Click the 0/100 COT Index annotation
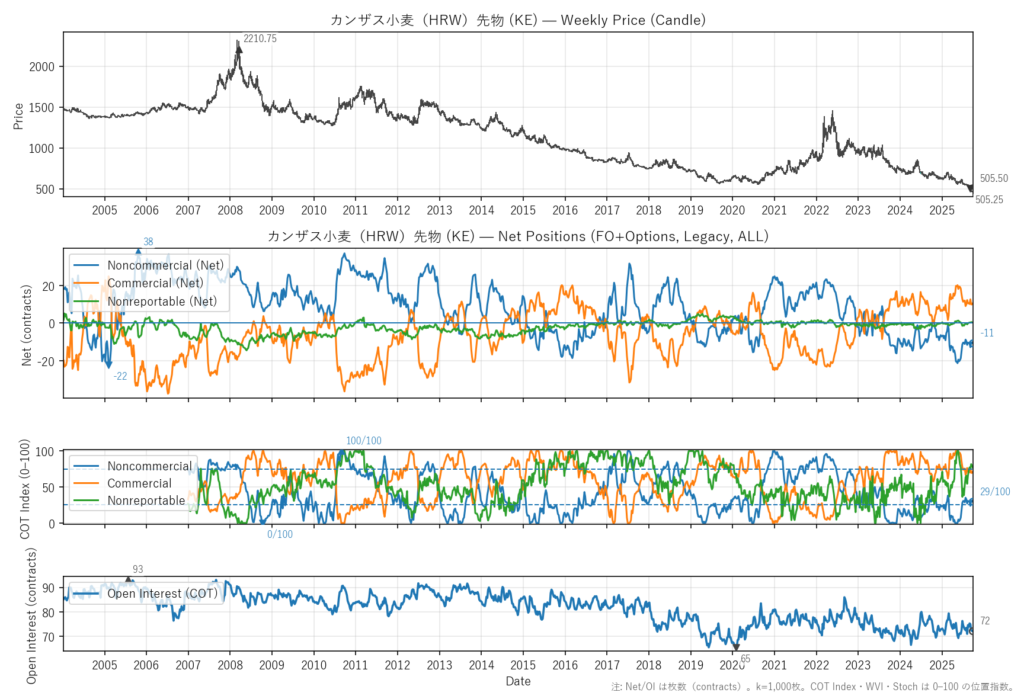This screenshot has width=1024, height=699. (280, 534)
